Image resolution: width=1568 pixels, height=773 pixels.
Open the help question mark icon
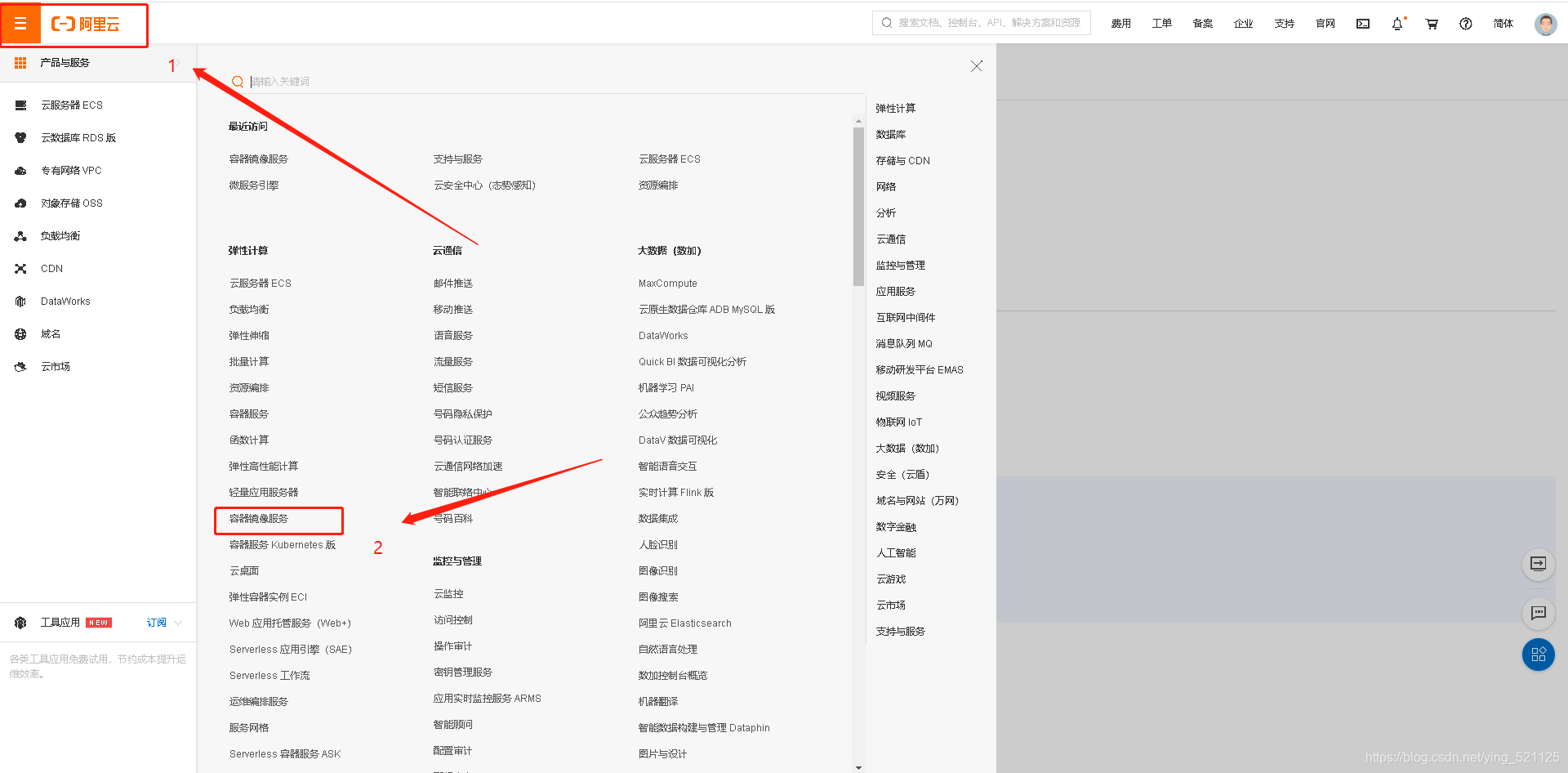[x=1466, y=24]
